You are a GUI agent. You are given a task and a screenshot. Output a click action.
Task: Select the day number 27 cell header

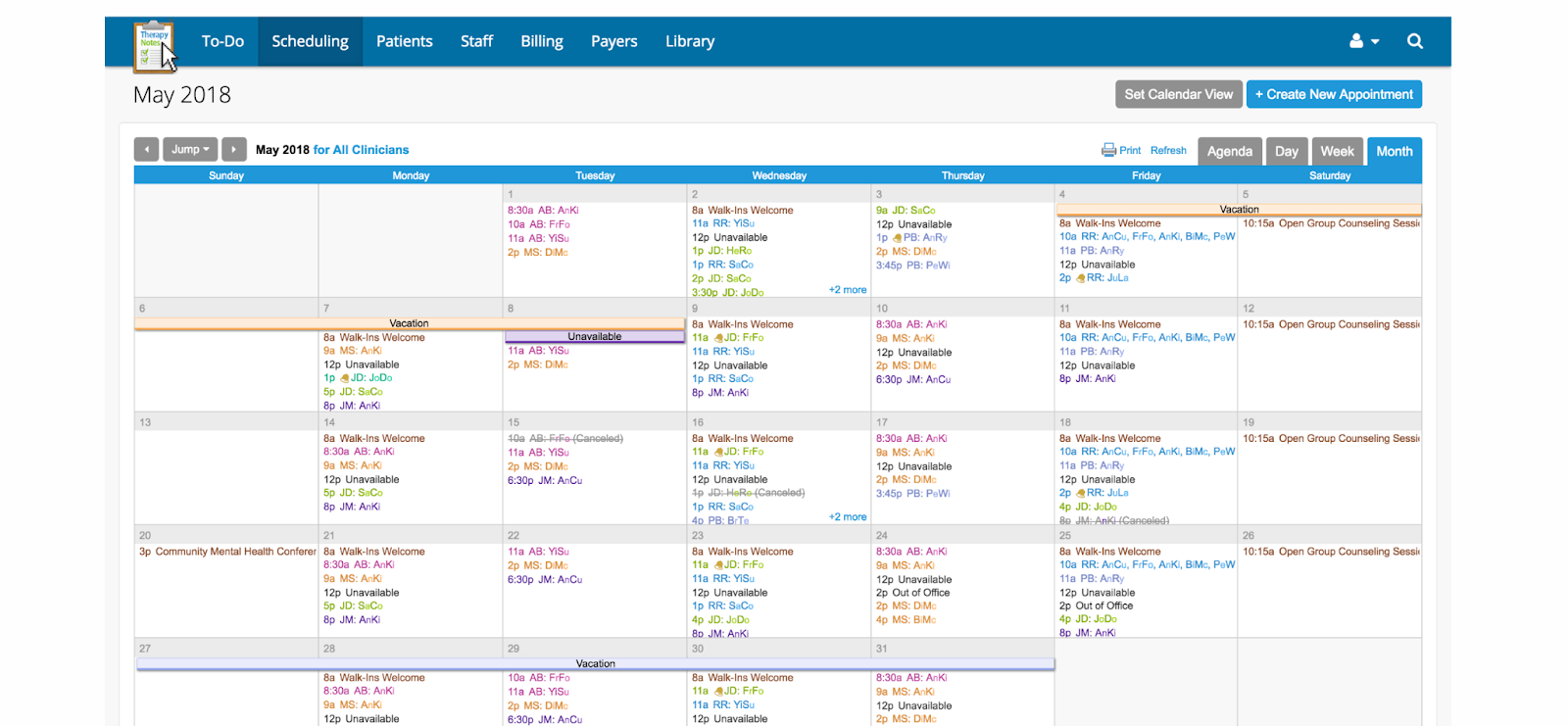pyautogui.click(x=145, y=649)
